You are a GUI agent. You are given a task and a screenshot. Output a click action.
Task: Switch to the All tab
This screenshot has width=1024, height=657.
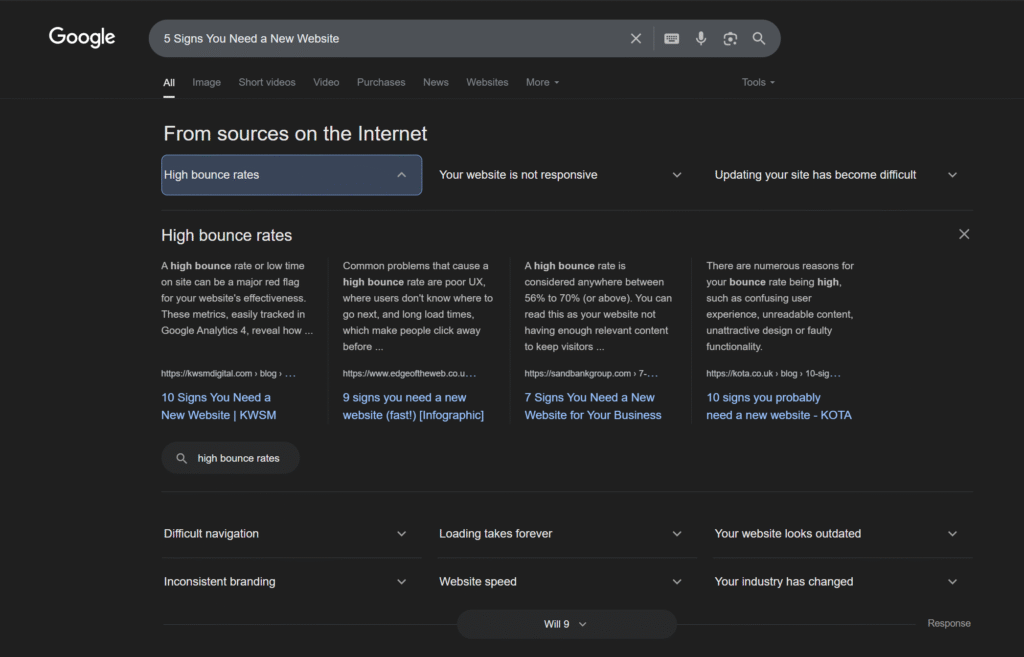tap(168, 82)
